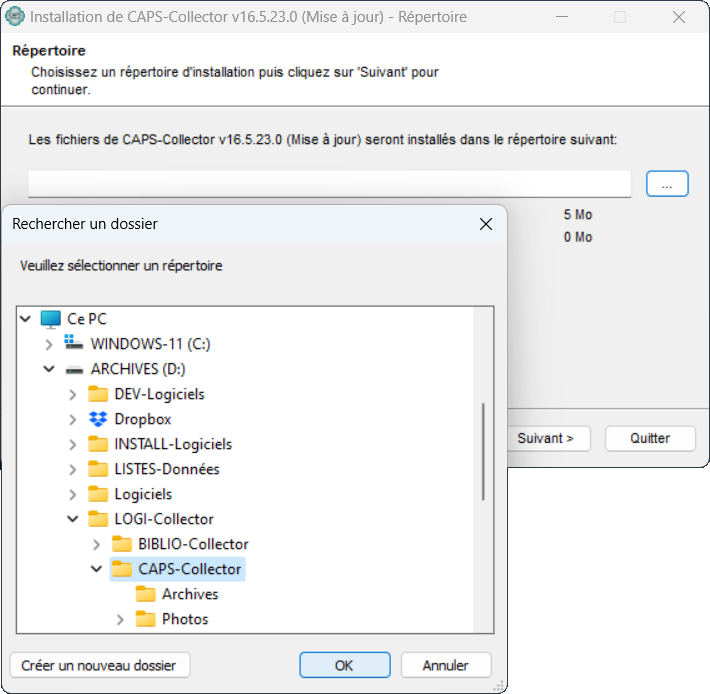Expand the INSTALL-Logiciels folder
The image size is (710, 694).
point(72,445)
